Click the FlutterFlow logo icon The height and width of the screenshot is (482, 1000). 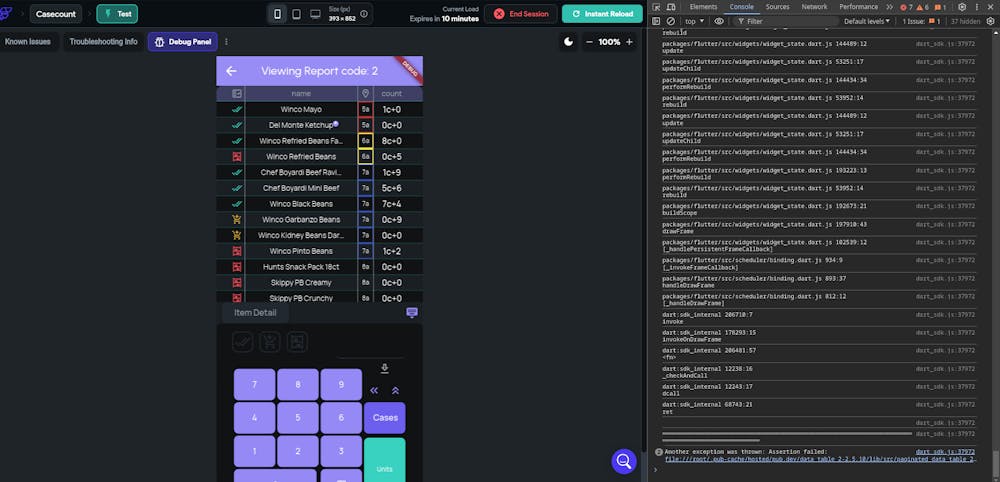(6, 13)
